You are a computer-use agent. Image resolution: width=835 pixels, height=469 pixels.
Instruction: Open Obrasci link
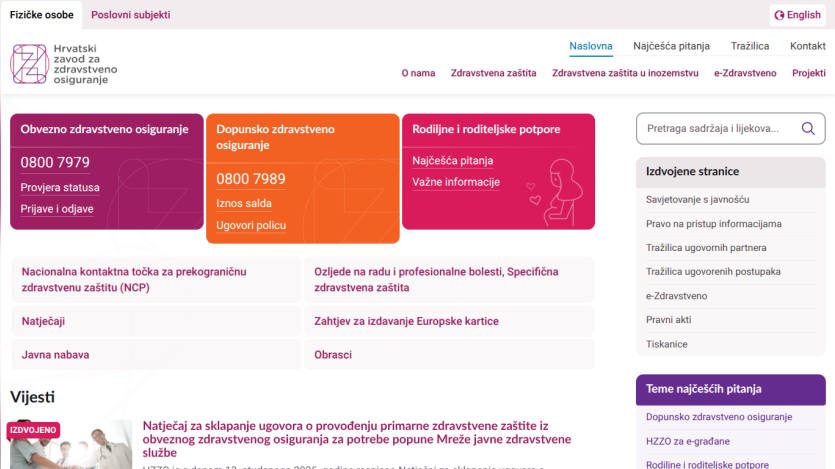[448, 355]
